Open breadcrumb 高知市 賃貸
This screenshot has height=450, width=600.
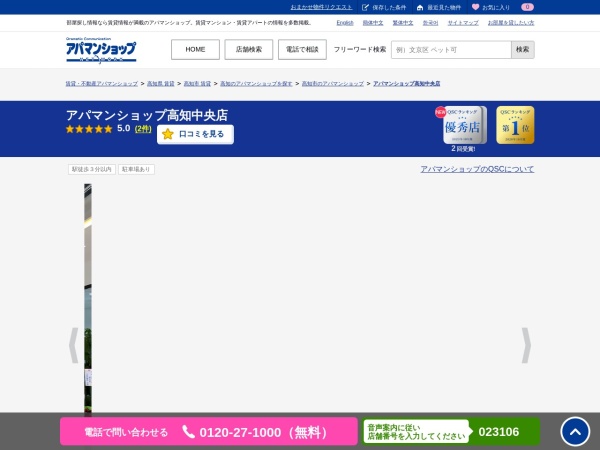coord(197,83)
